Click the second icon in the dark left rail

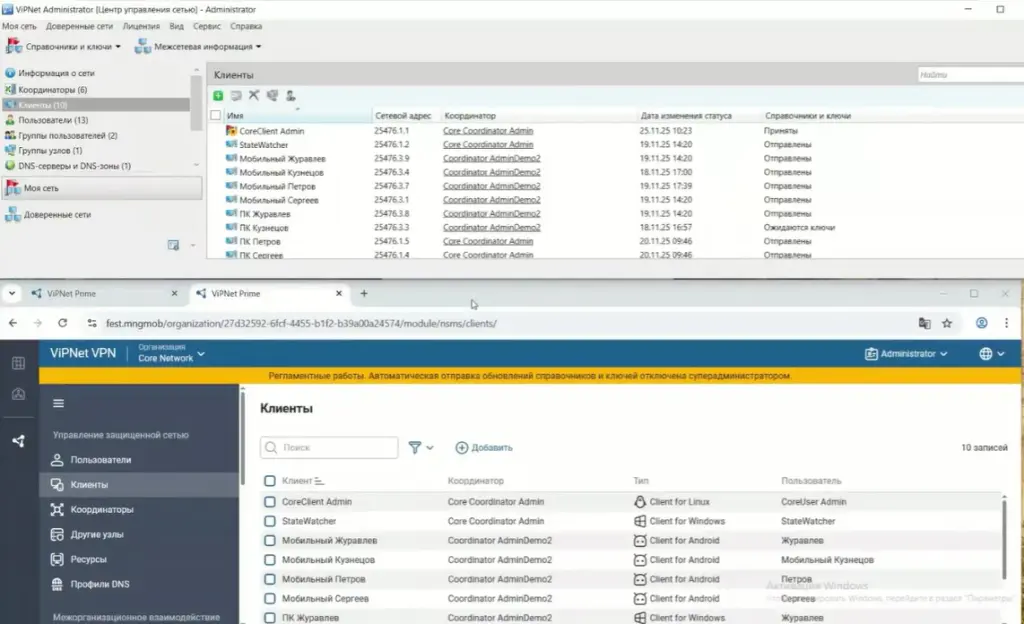[x=18, y=394]
